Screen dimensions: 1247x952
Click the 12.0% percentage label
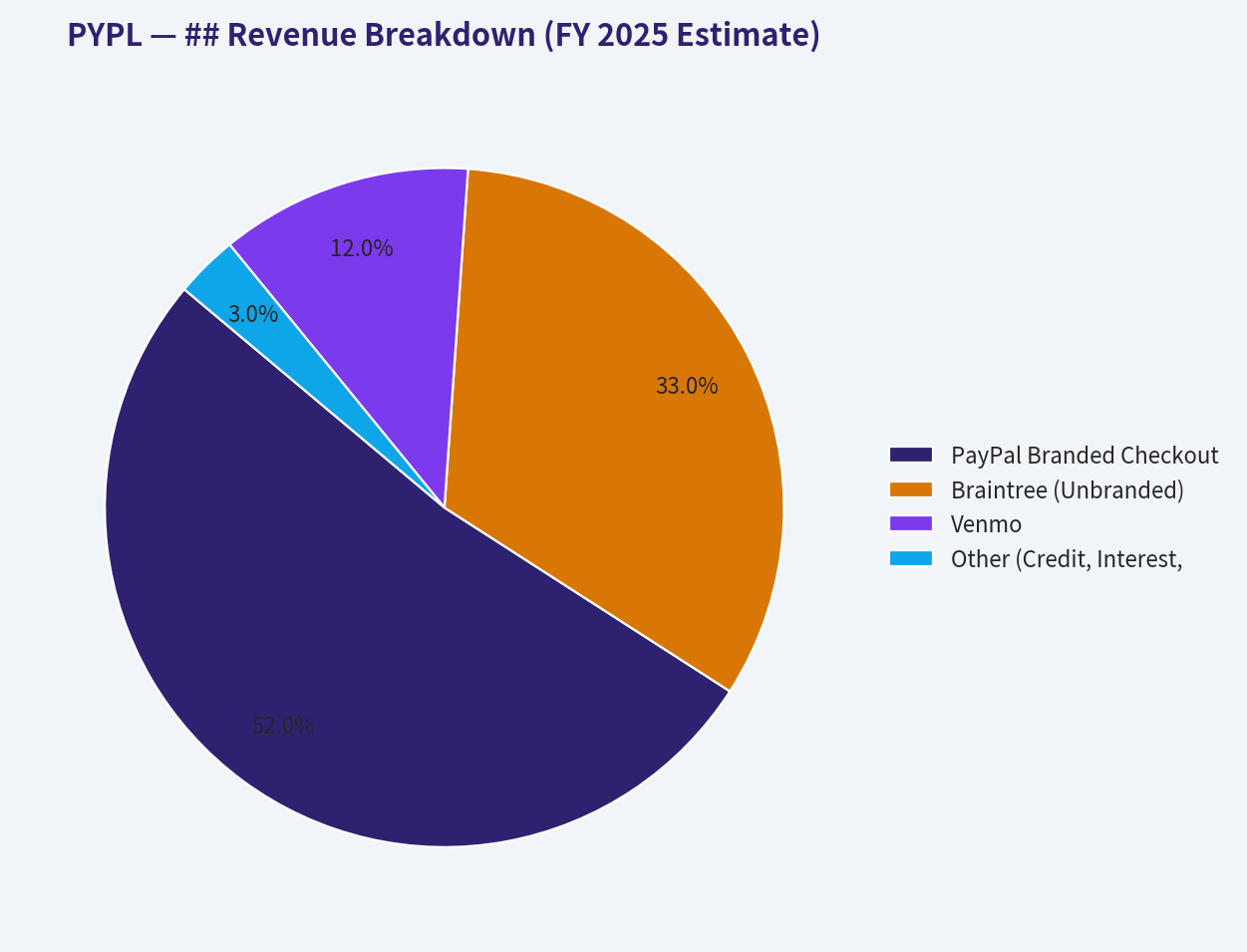[362, 248]
